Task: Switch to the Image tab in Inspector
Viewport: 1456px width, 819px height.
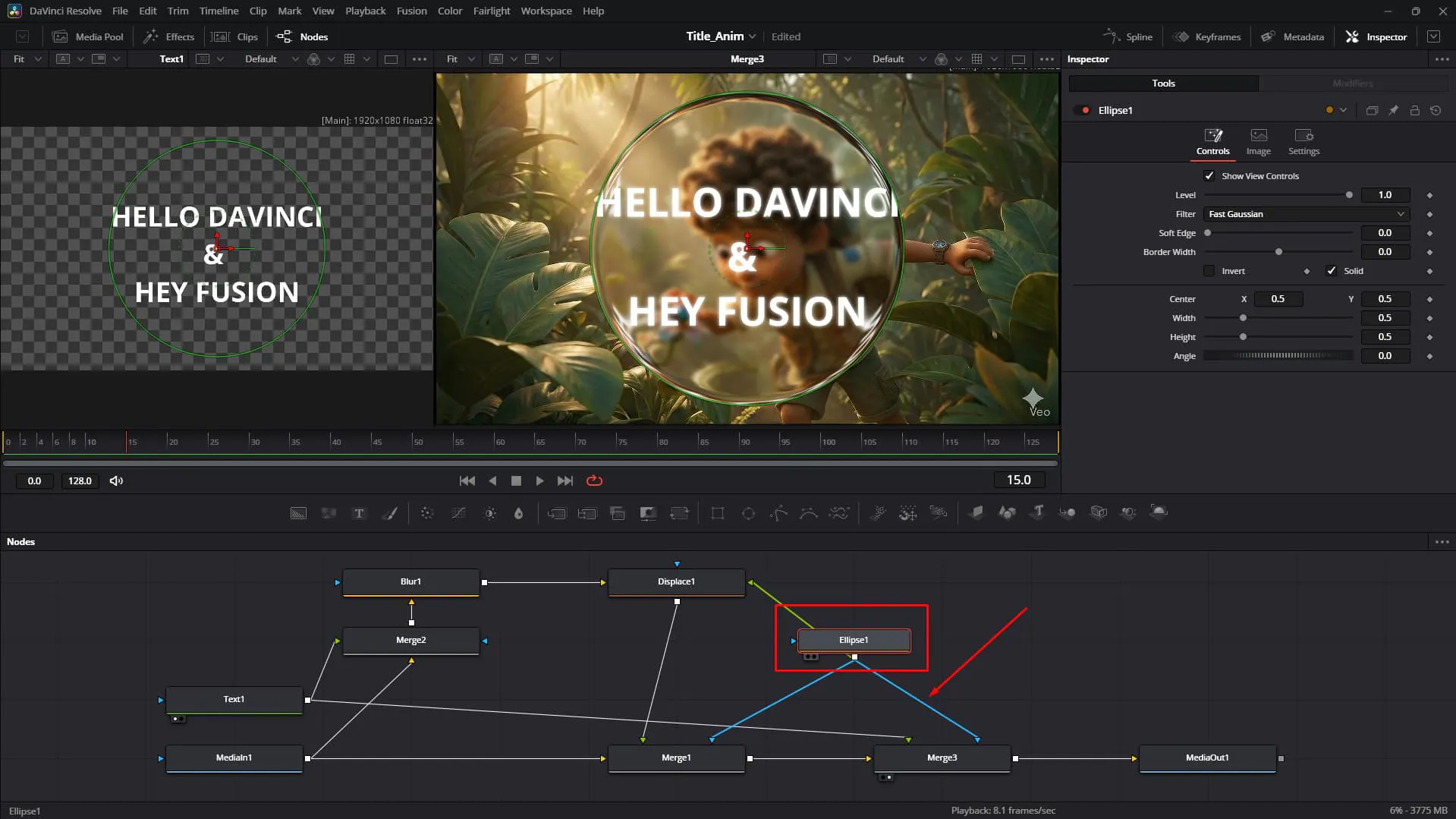Action: [x=1258, y=142]
